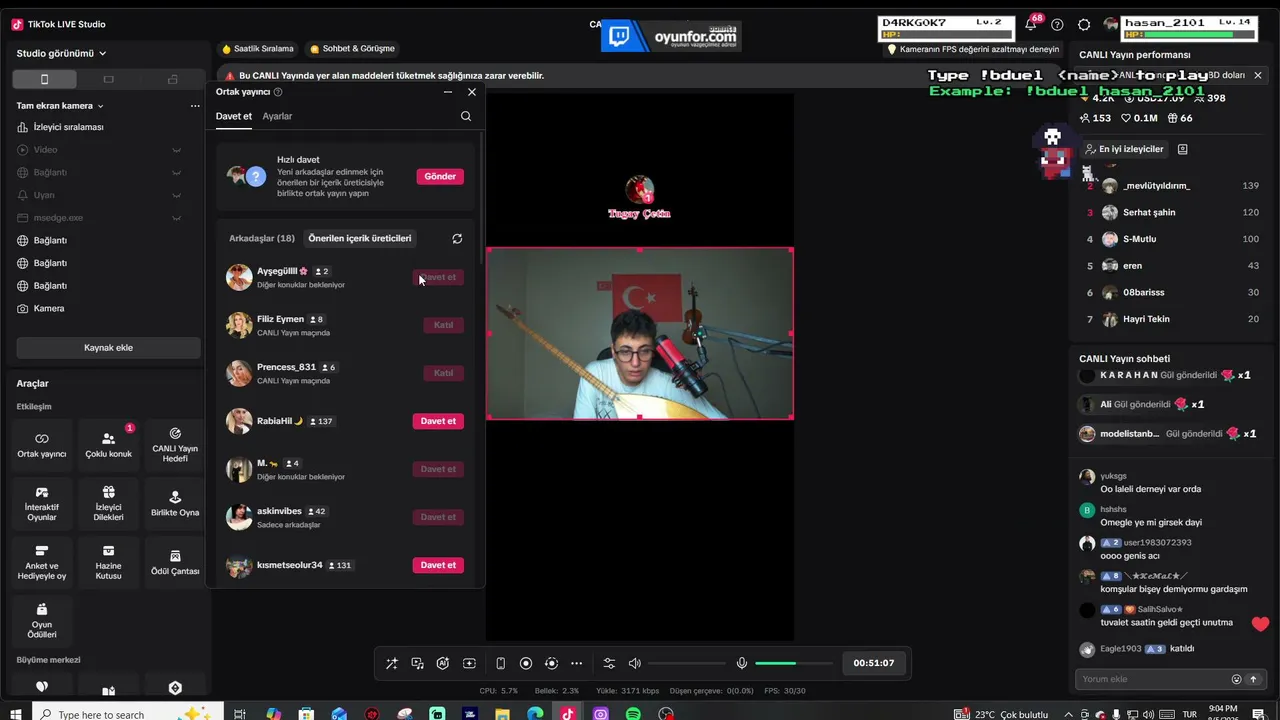The height and width of the screenshot is (720, 1280).
Task: Open Spotify from the taskbar
Action: point(633,714)
